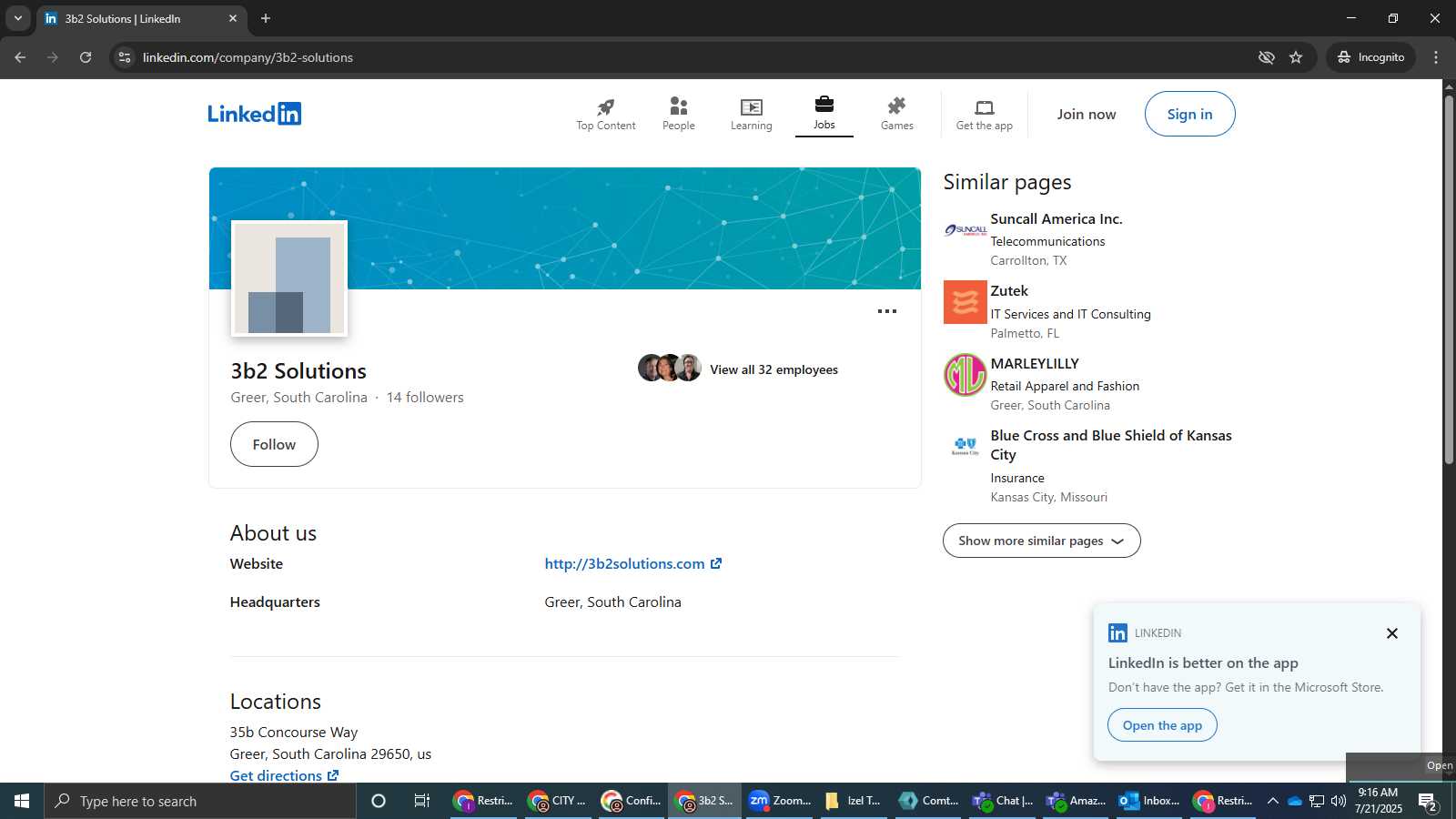
Task: Click Get directions link
Action: [284, 775]
